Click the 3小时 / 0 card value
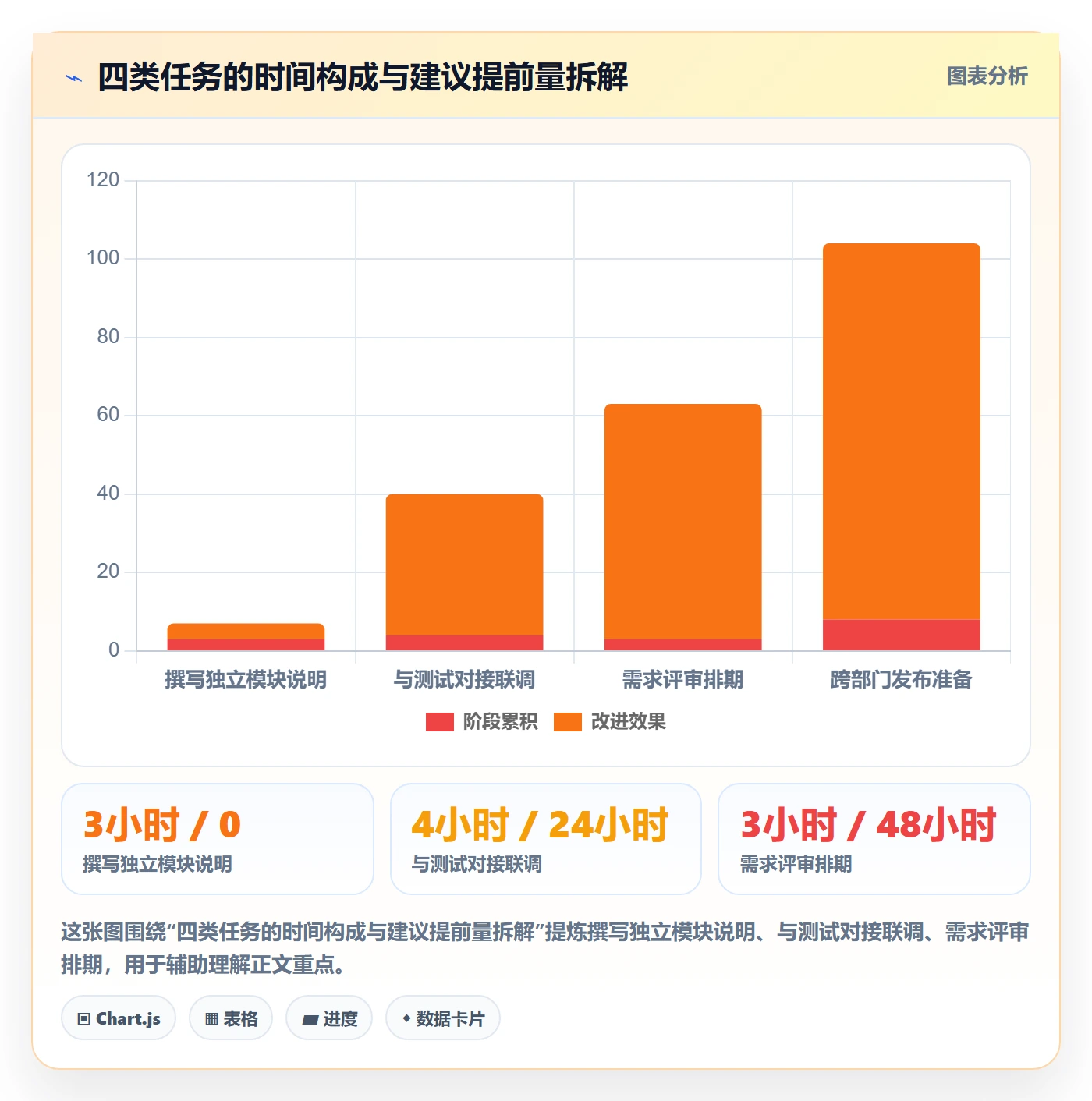Screen dimensions: 1092x1101 tap(162, 825)
